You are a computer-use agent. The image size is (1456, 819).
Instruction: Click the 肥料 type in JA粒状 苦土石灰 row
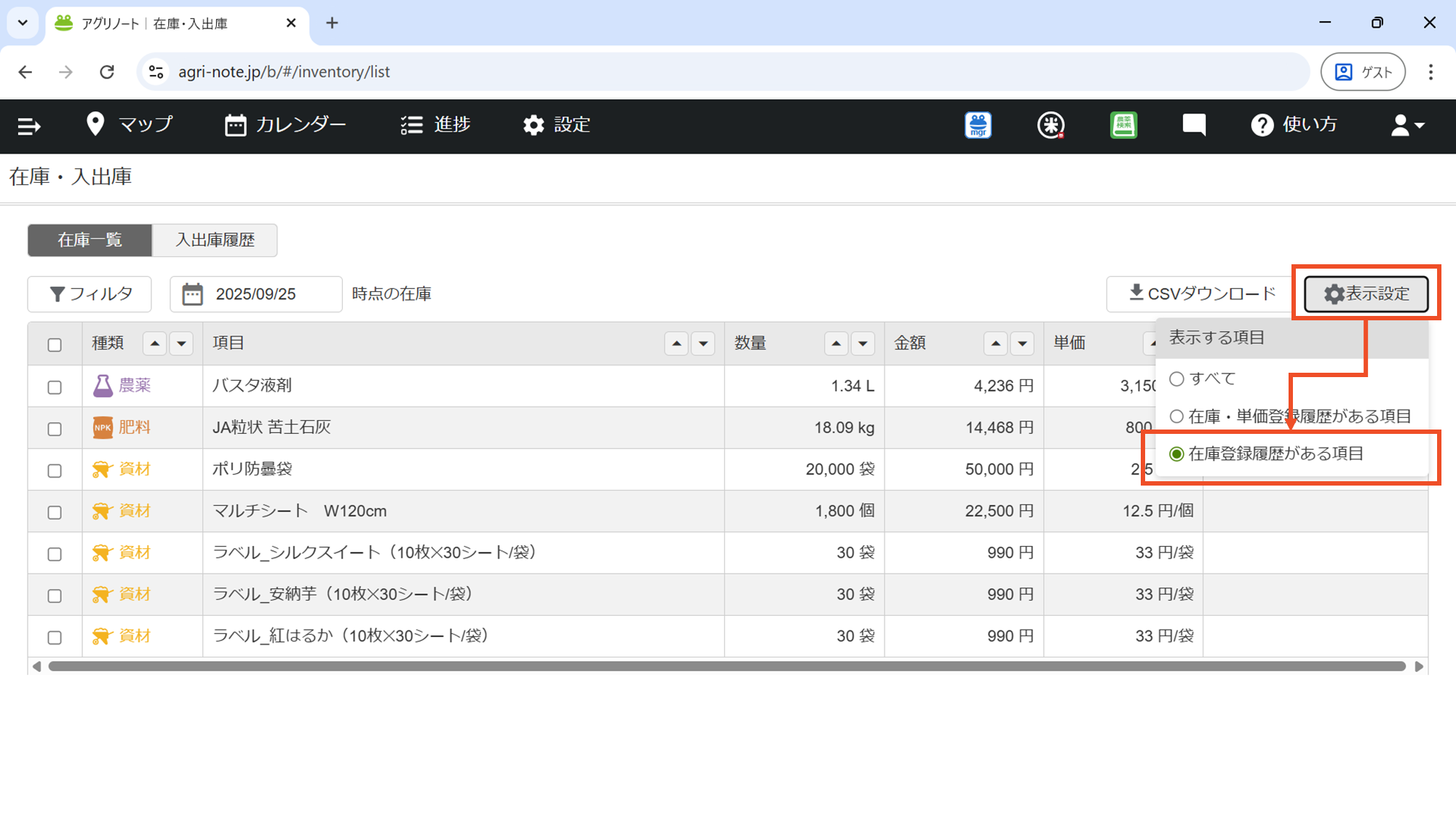tap(122, 427)
